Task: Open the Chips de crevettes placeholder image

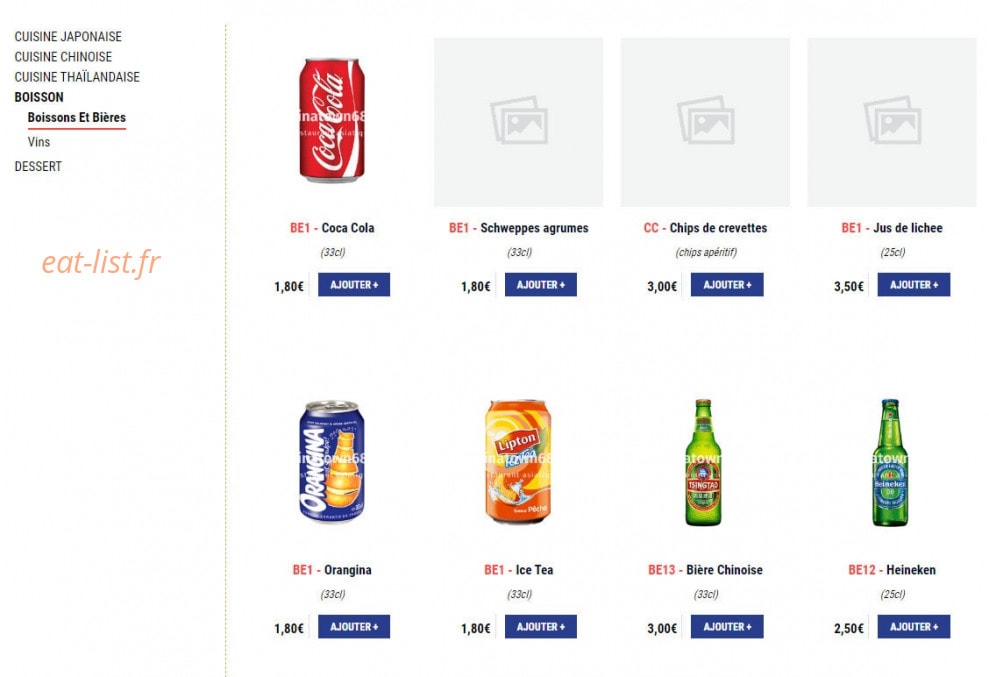Action: point(705,122)
